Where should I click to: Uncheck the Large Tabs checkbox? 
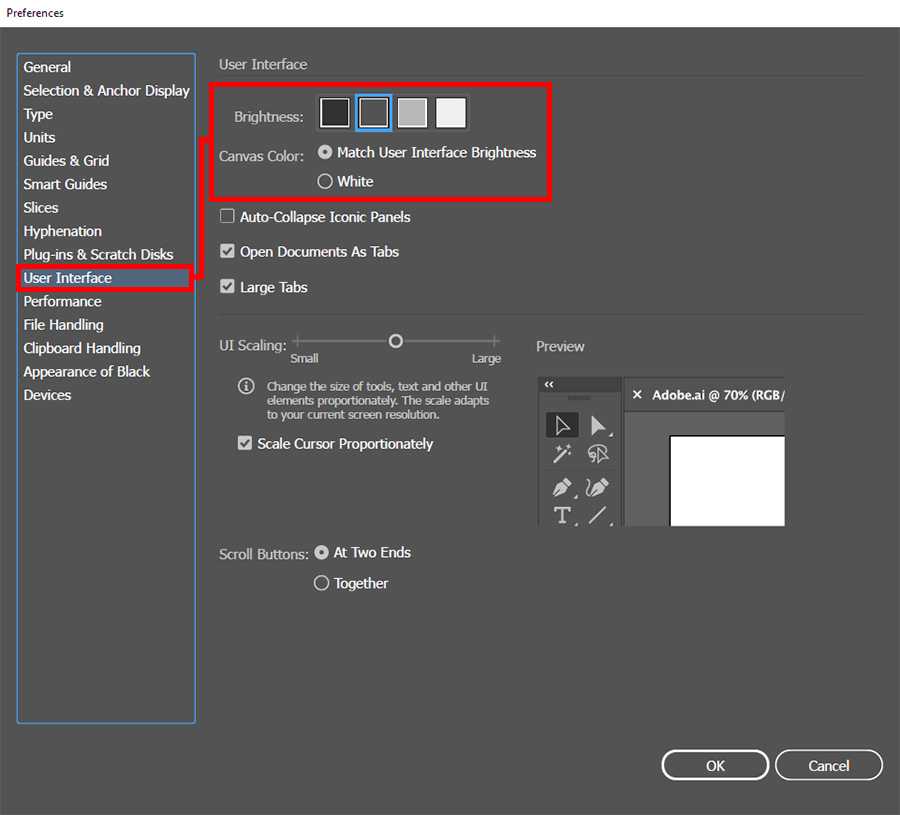coord(228,287)
